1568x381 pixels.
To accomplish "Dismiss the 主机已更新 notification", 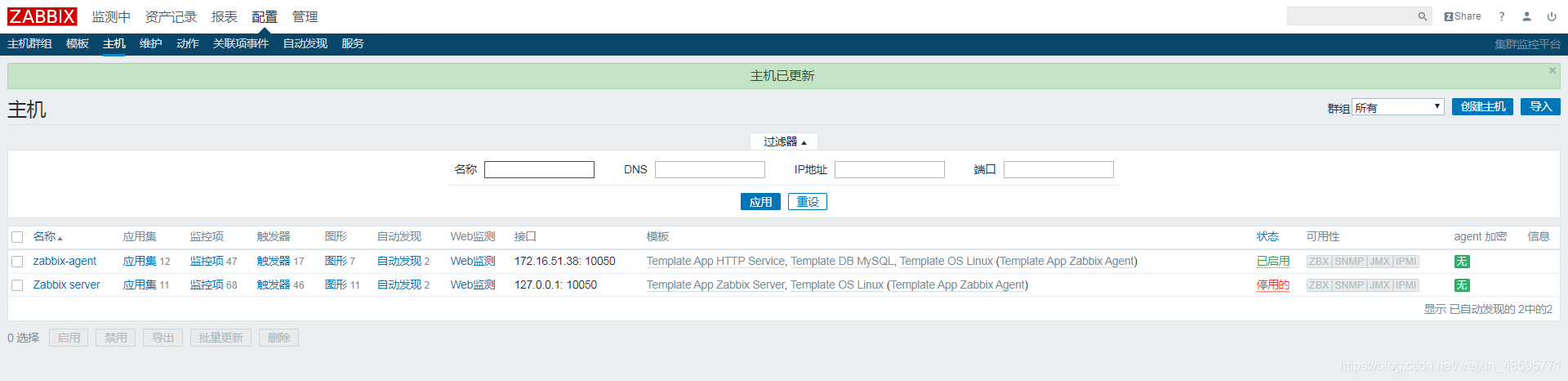I will pos(1552,71).
